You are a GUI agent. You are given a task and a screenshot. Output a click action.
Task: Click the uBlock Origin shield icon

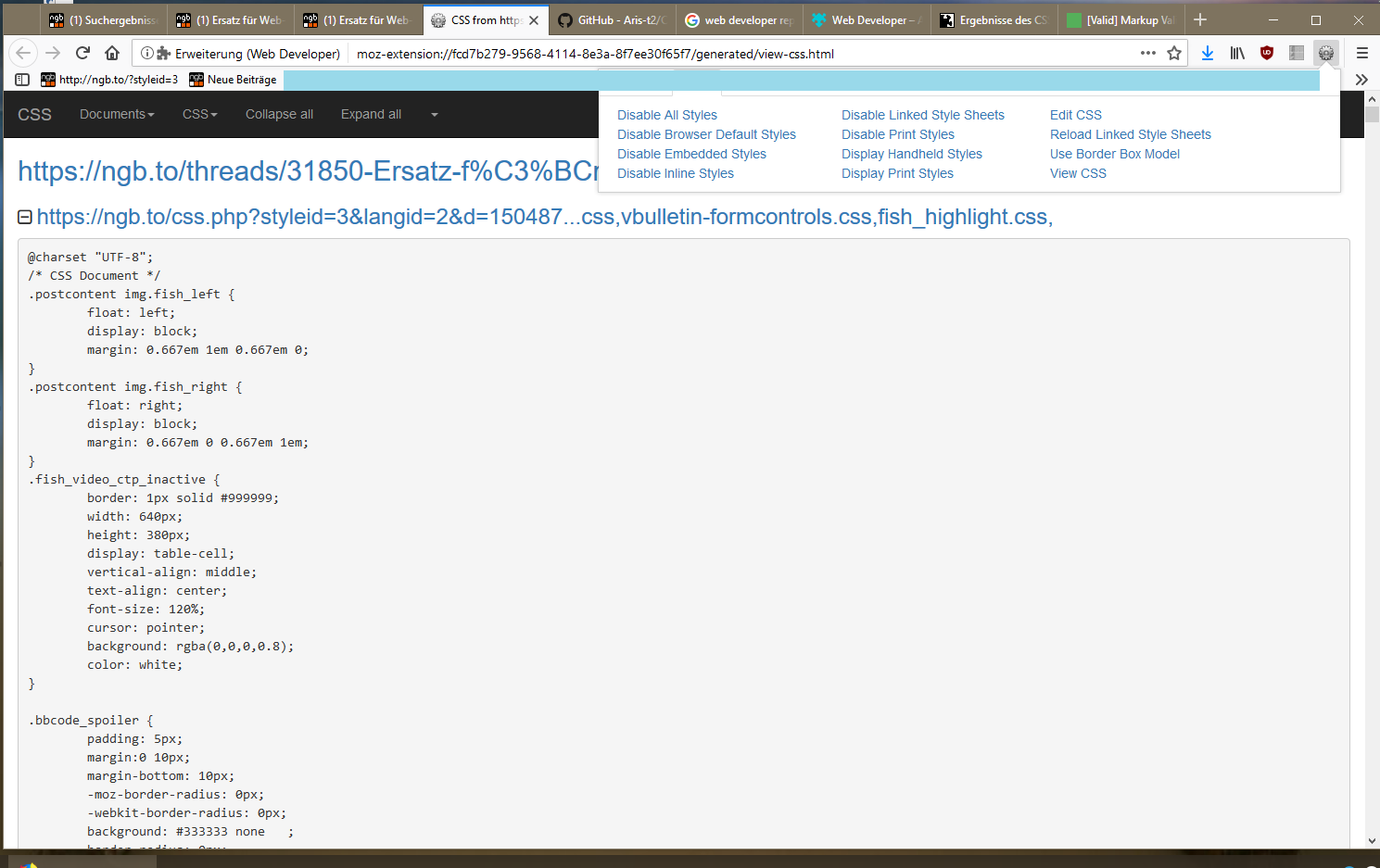(1267, 53)
